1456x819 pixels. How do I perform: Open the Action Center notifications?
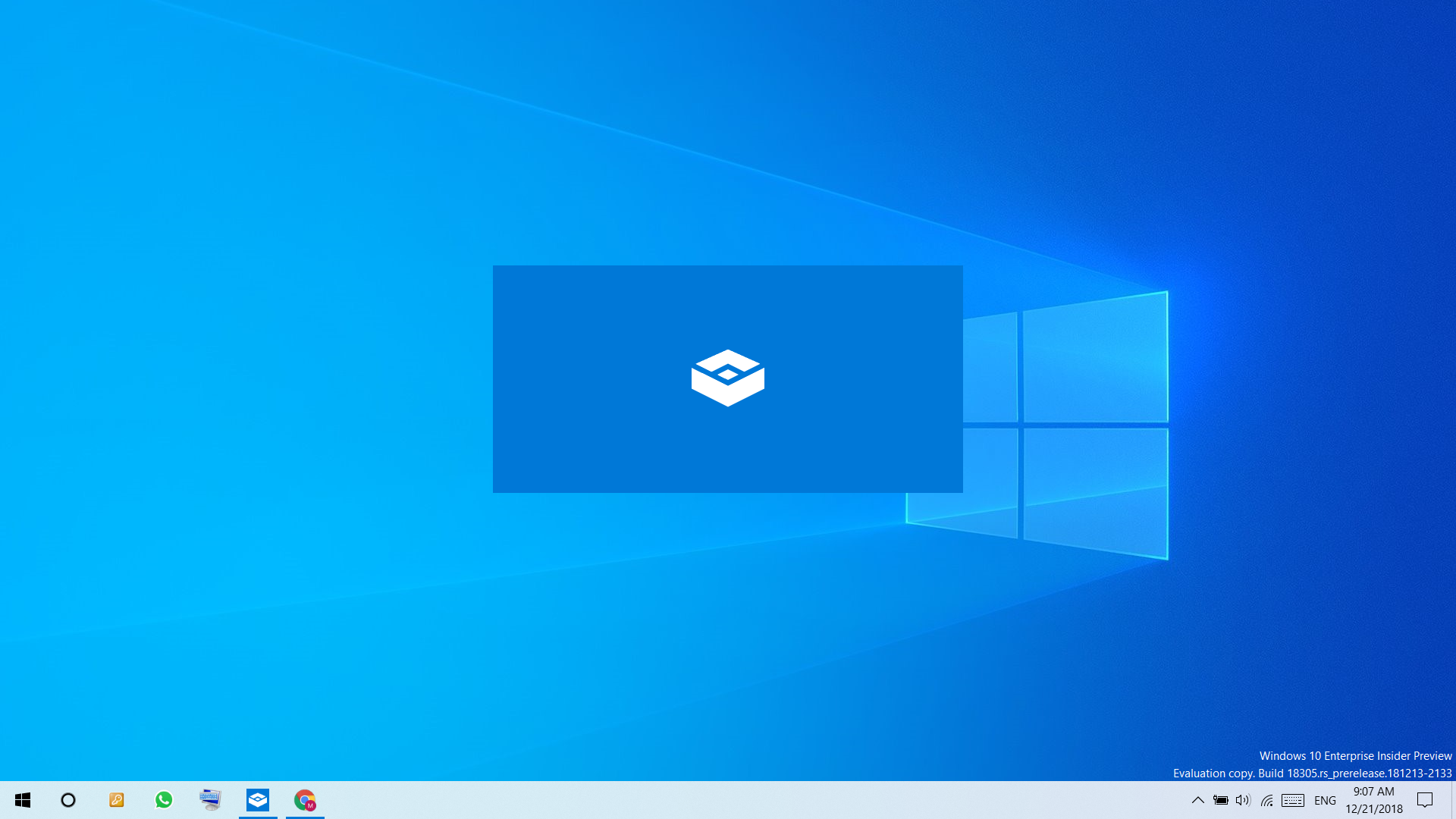[1425, 800]
